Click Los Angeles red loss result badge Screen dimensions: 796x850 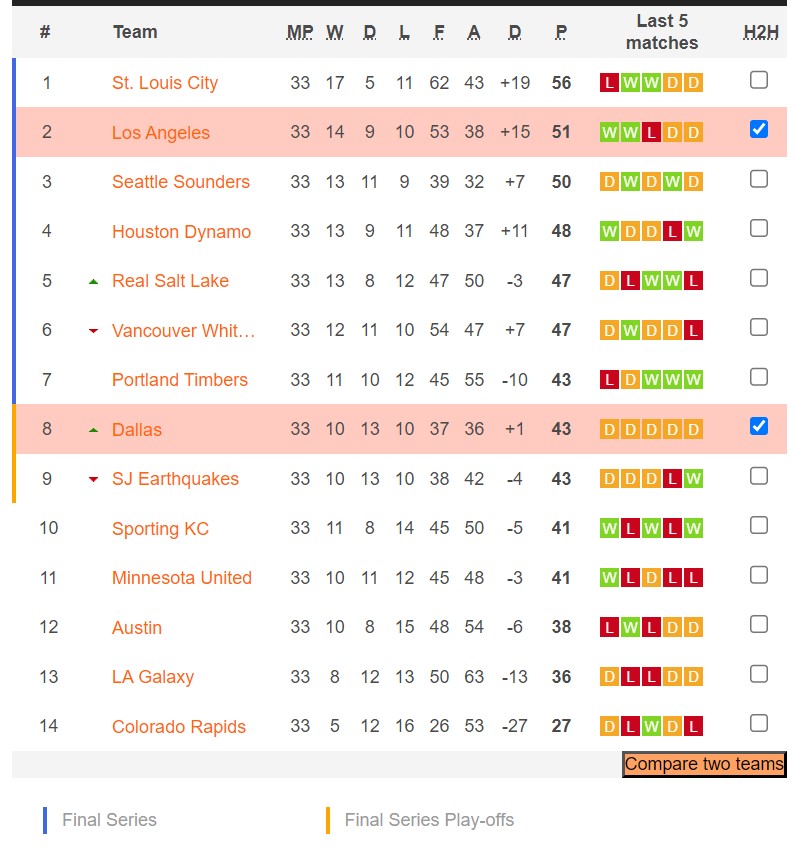(651, 132)
